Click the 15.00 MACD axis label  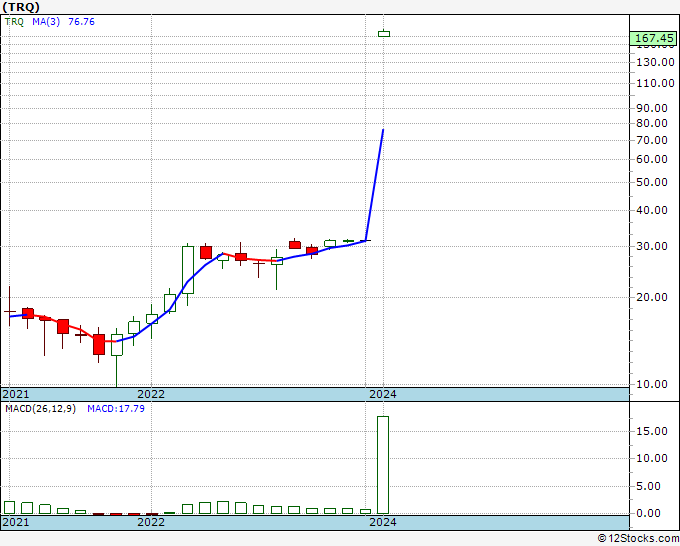[652, 431]
